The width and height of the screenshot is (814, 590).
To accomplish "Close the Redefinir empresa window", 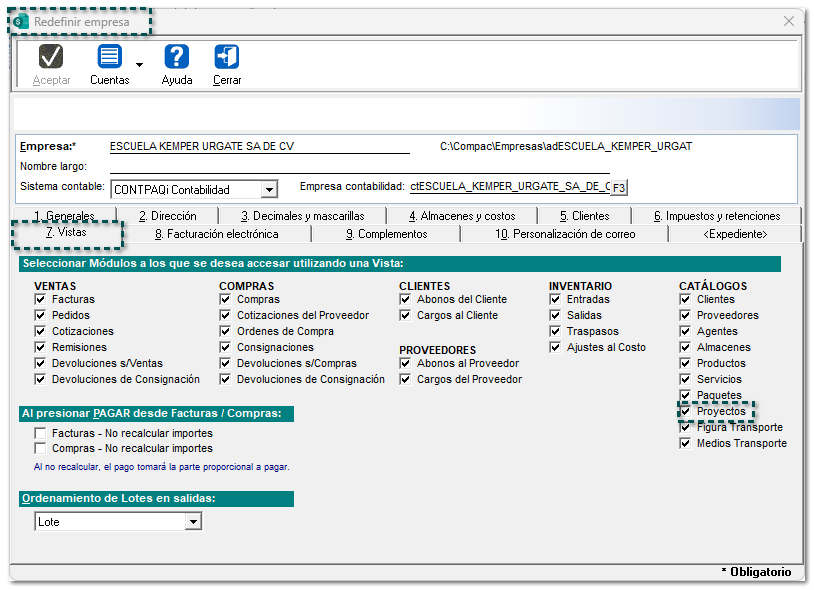I will click(x=789, y=21).
